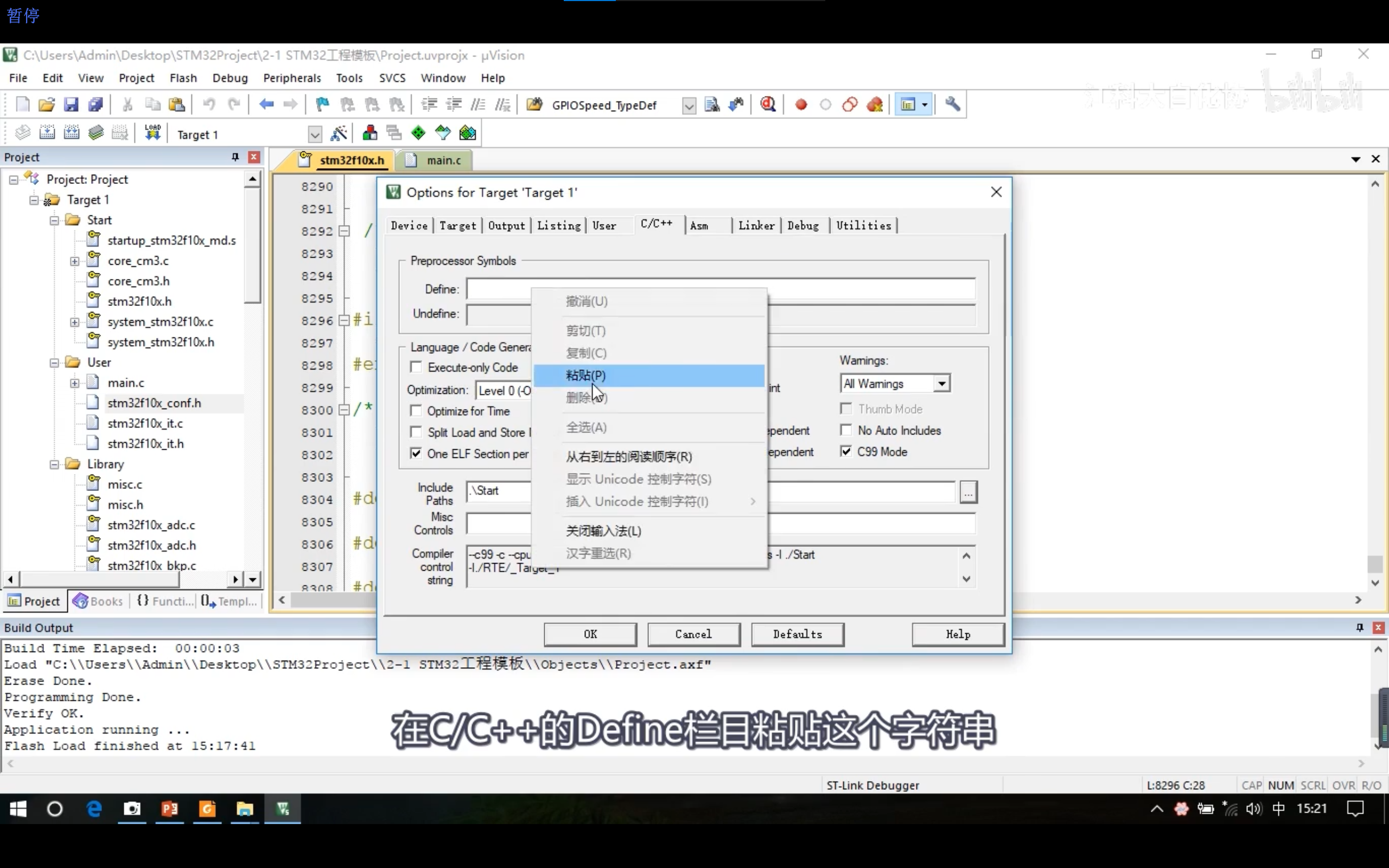Uncheck the C99 Mode checkbox
The height and width of the screenshot is (868, 1389).
click(x=846, y=451)
